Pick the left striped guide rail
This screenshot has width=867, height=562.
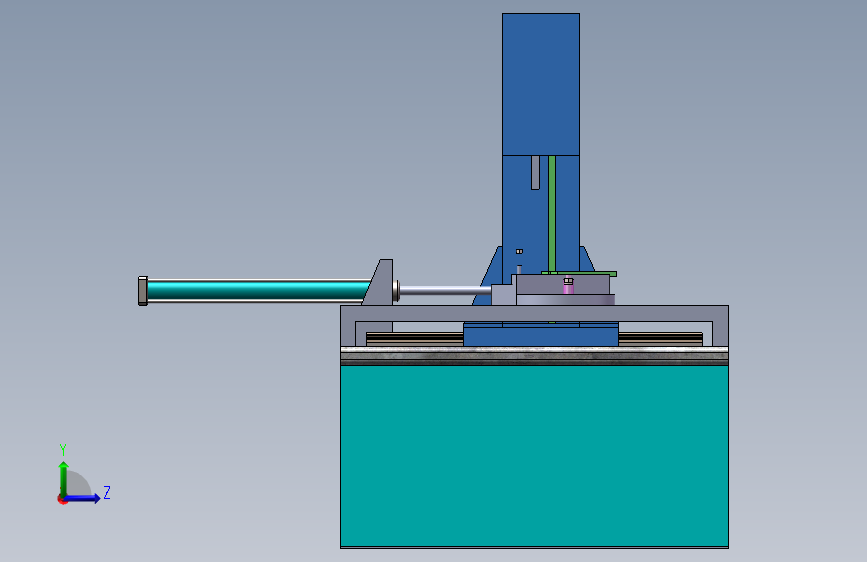coord(415,339)
